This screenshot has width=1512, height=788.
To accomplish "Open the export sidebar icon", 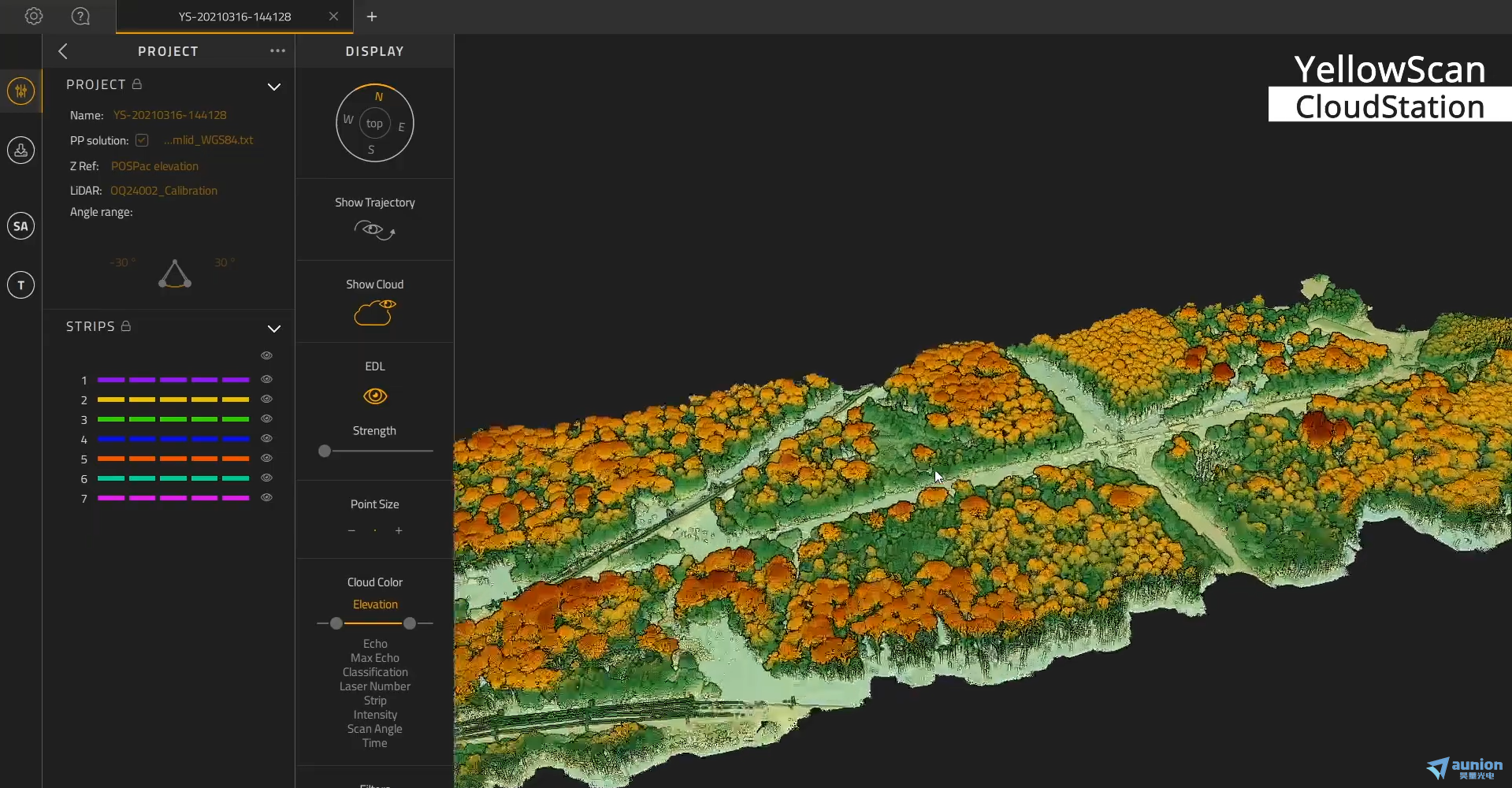I will [21, 150].
